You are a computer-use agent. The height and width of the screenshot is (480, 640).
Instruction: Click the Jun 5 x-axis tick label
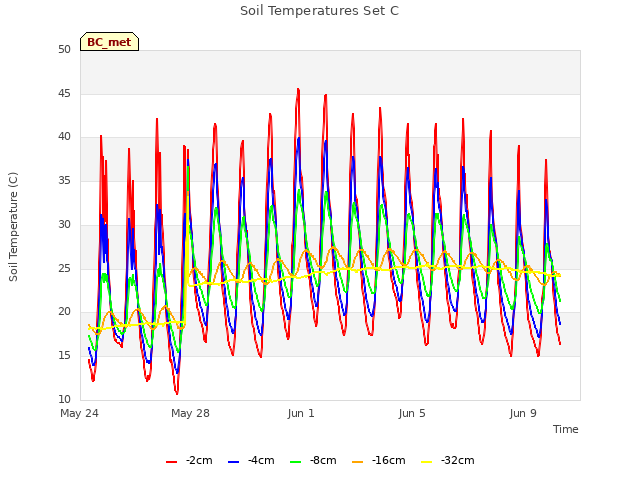coord(412,413)
